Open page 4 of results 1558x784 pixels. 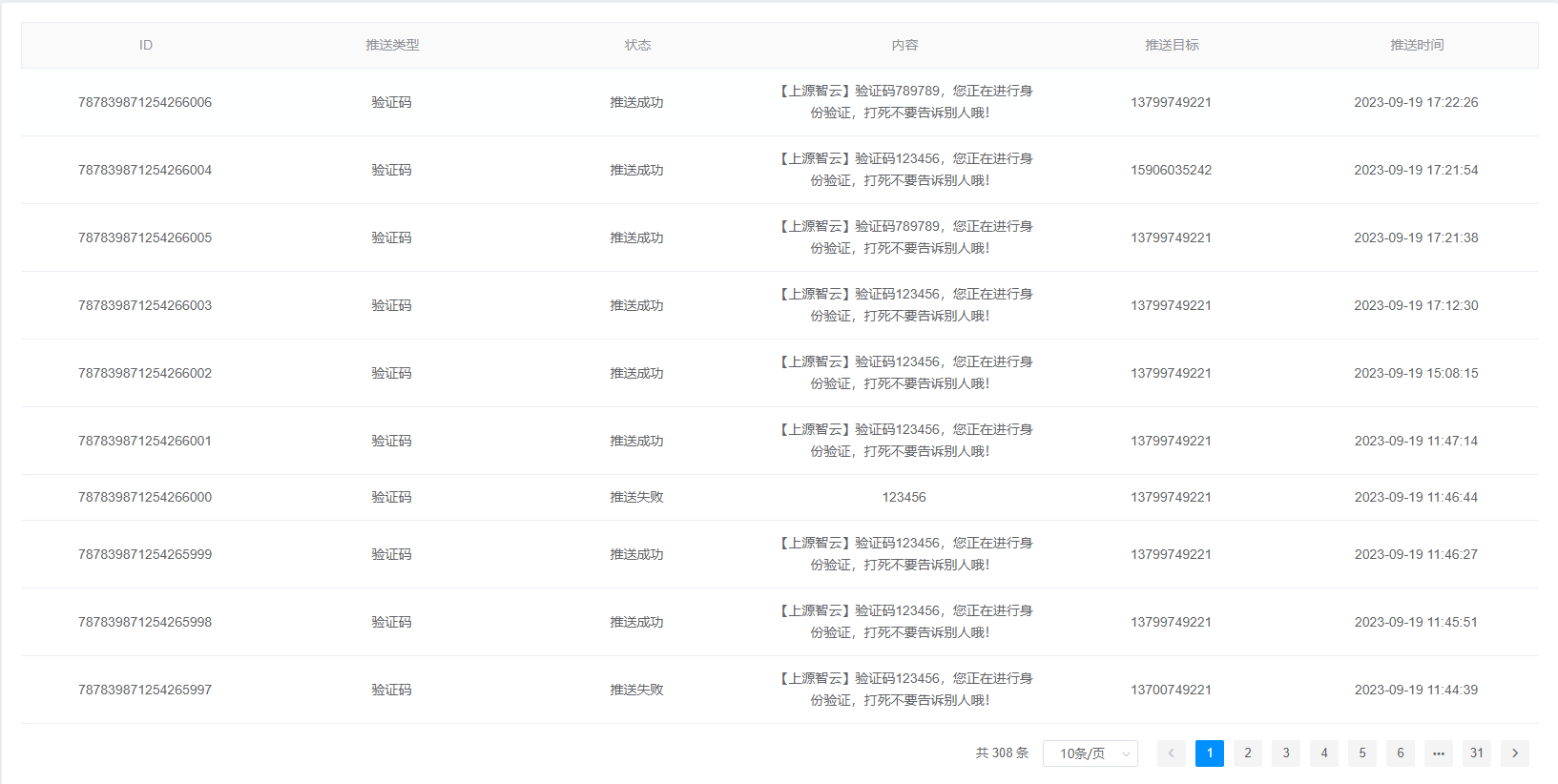[x=1323, y=753]
